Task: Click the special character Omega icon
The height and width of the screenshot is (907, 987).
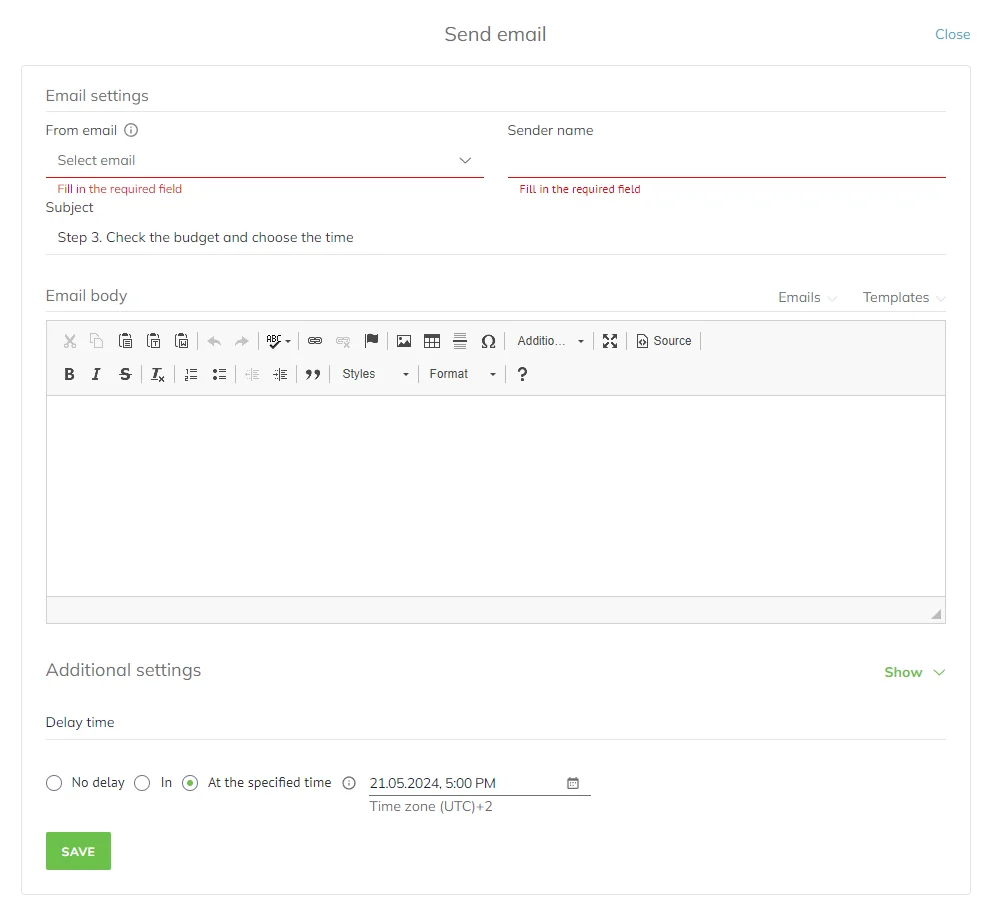Action: pyautogui.click(x=488, y=341)
